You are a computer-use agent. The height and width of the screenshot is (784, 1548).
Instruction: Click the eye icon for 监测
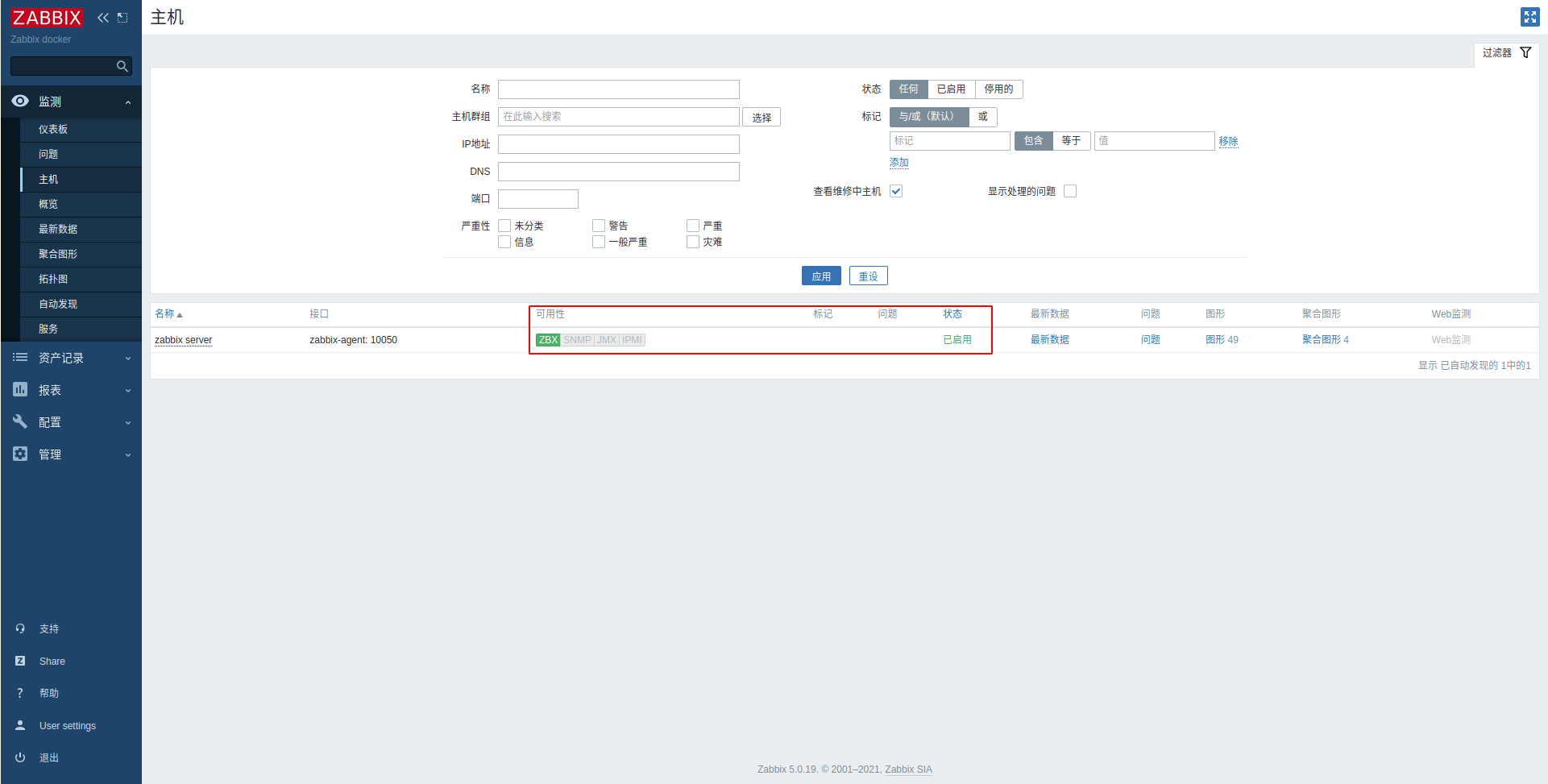pos(20,101)
